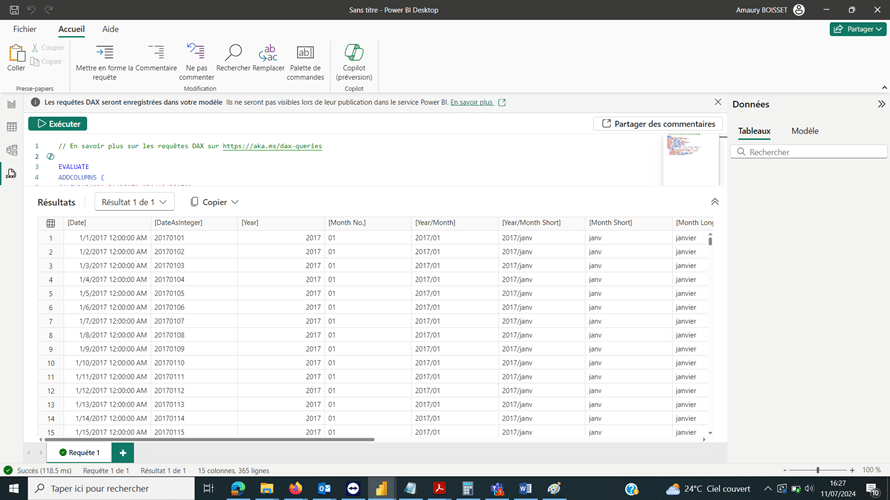Open Palette de commandes
890x500 pixels.
pos(305,62)
